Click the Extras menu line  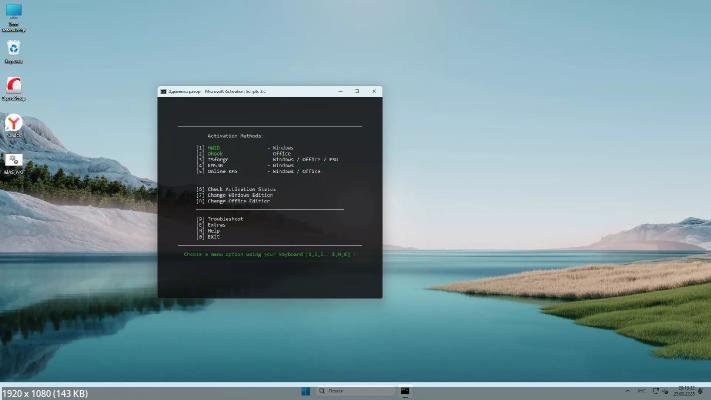211,225
